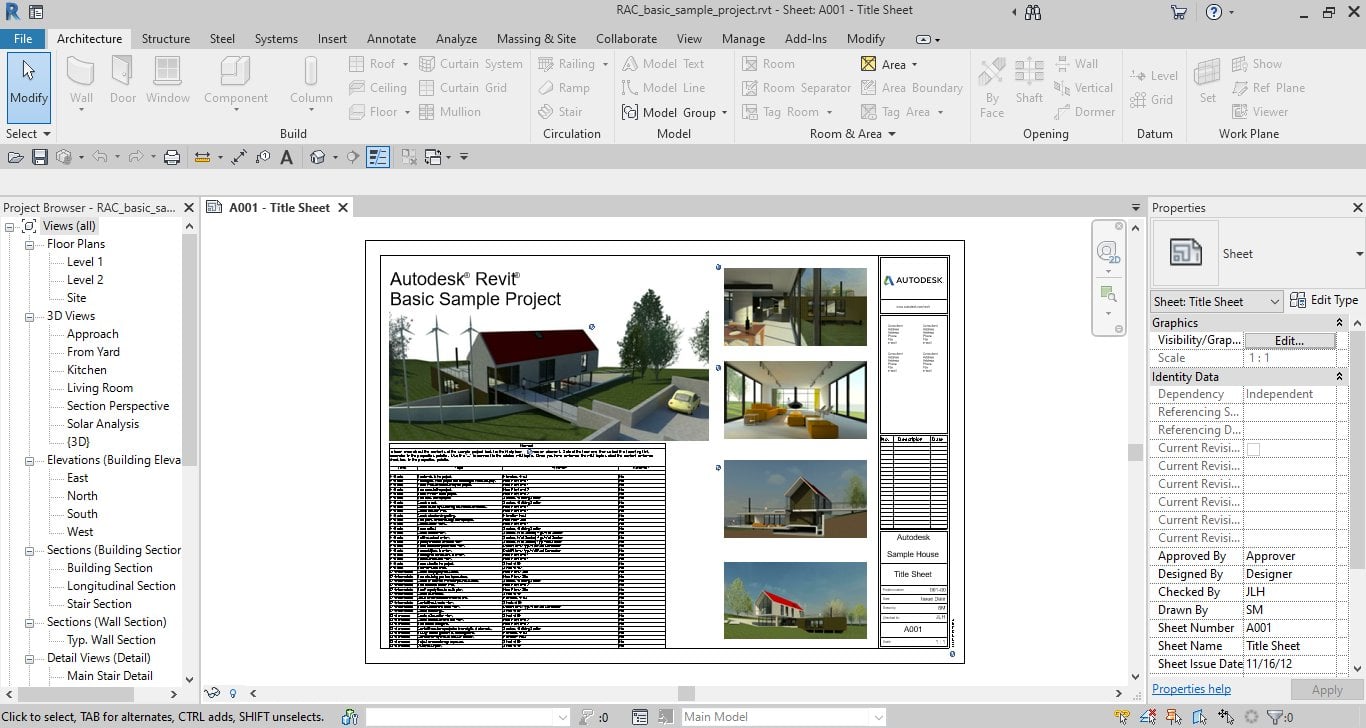
Task: Toggle the Thin Lines button
Action: 377,157
